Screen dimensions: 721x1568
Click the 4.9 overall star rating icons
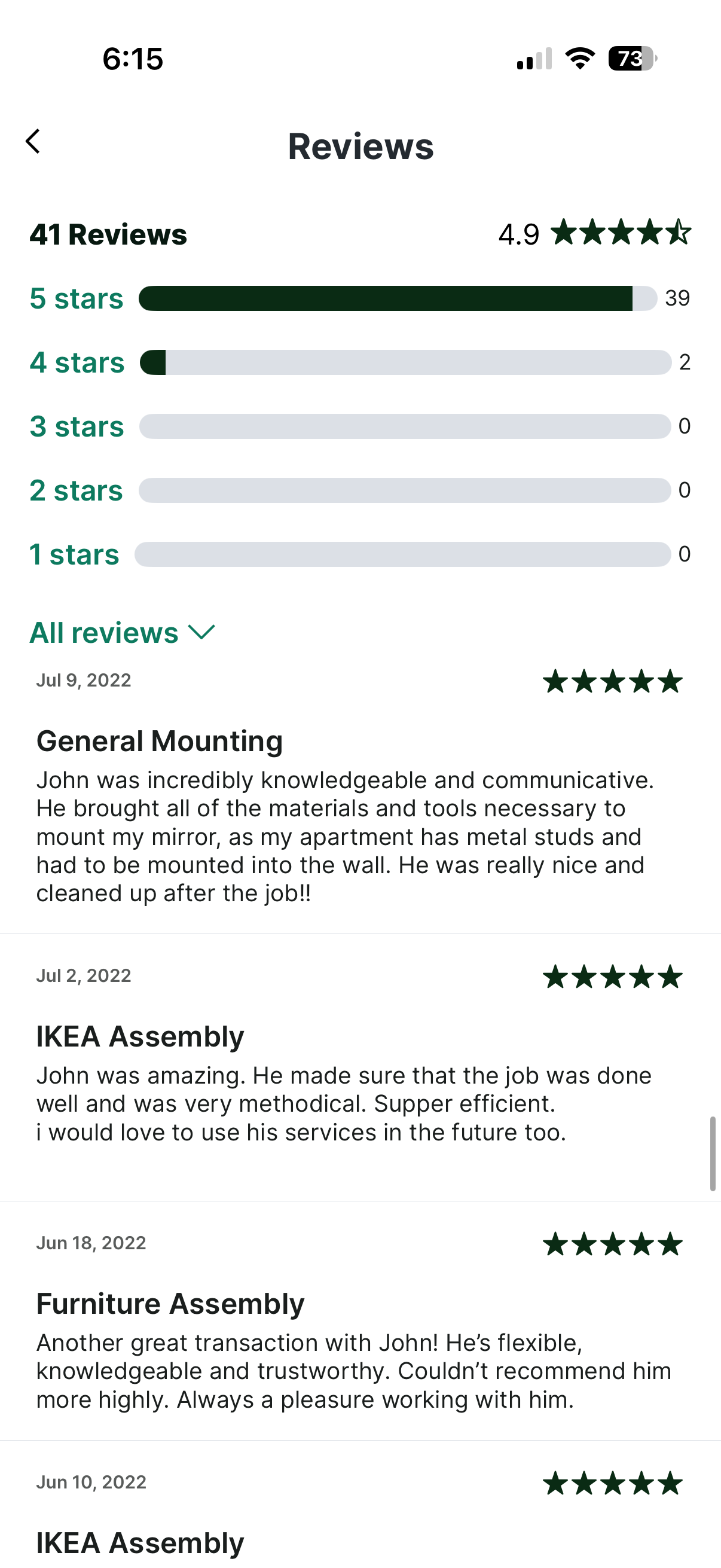(x=621, y=233)
